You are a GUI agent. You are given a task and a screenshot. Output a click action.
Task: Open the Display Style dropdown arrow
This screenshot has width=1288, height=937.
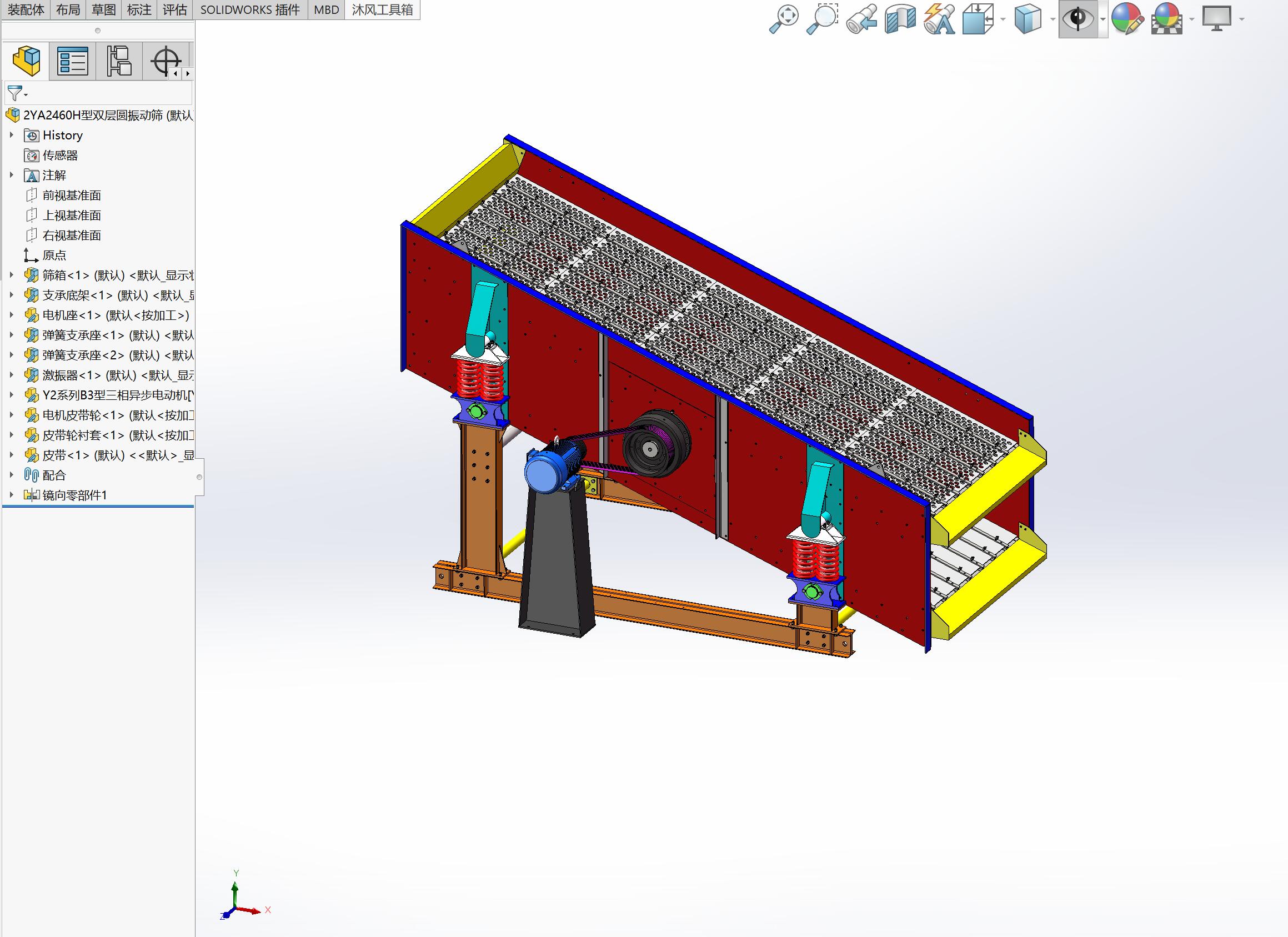[1053, 20]
